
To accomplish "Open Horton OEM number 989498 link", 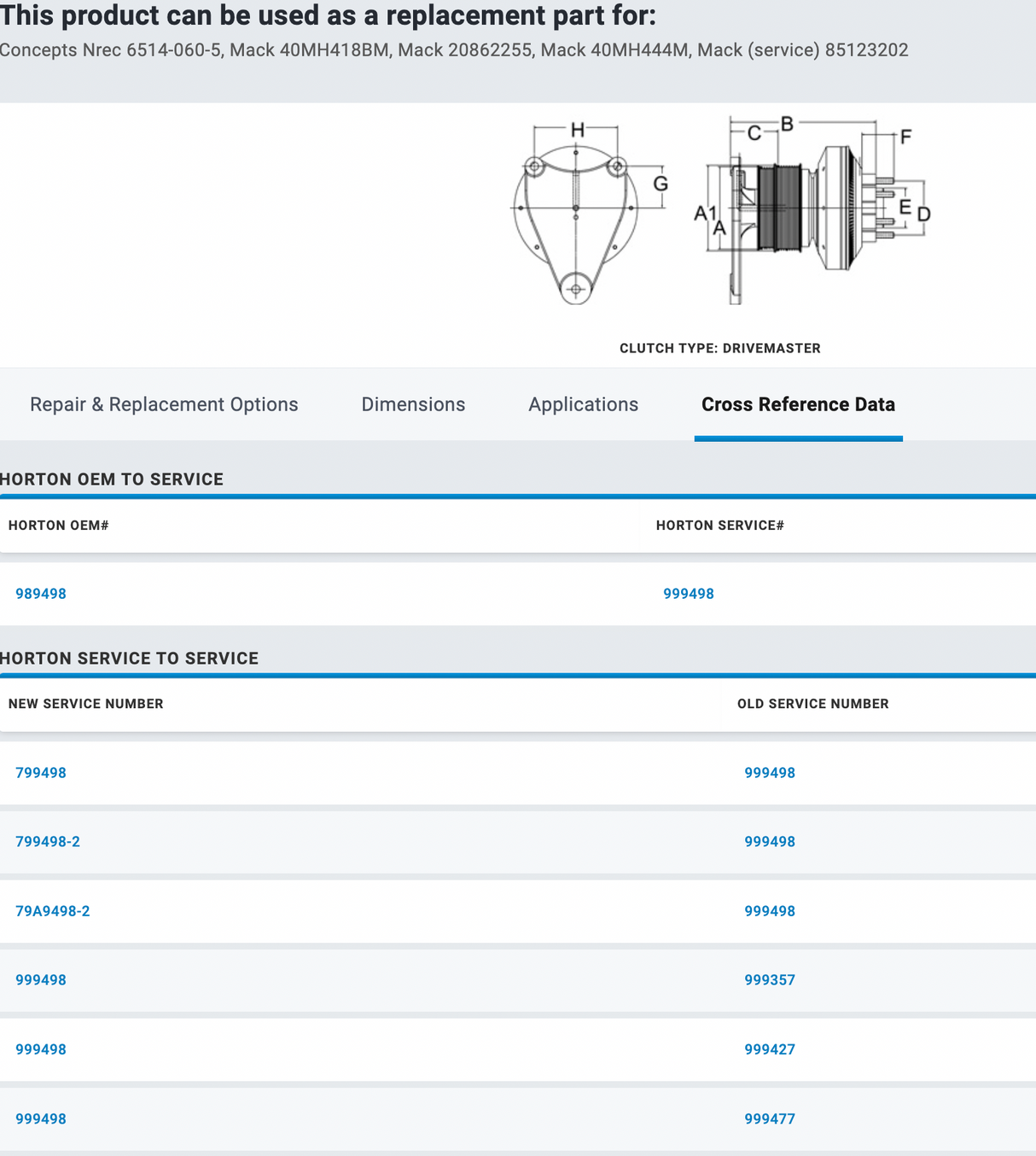I will point(41,594).
